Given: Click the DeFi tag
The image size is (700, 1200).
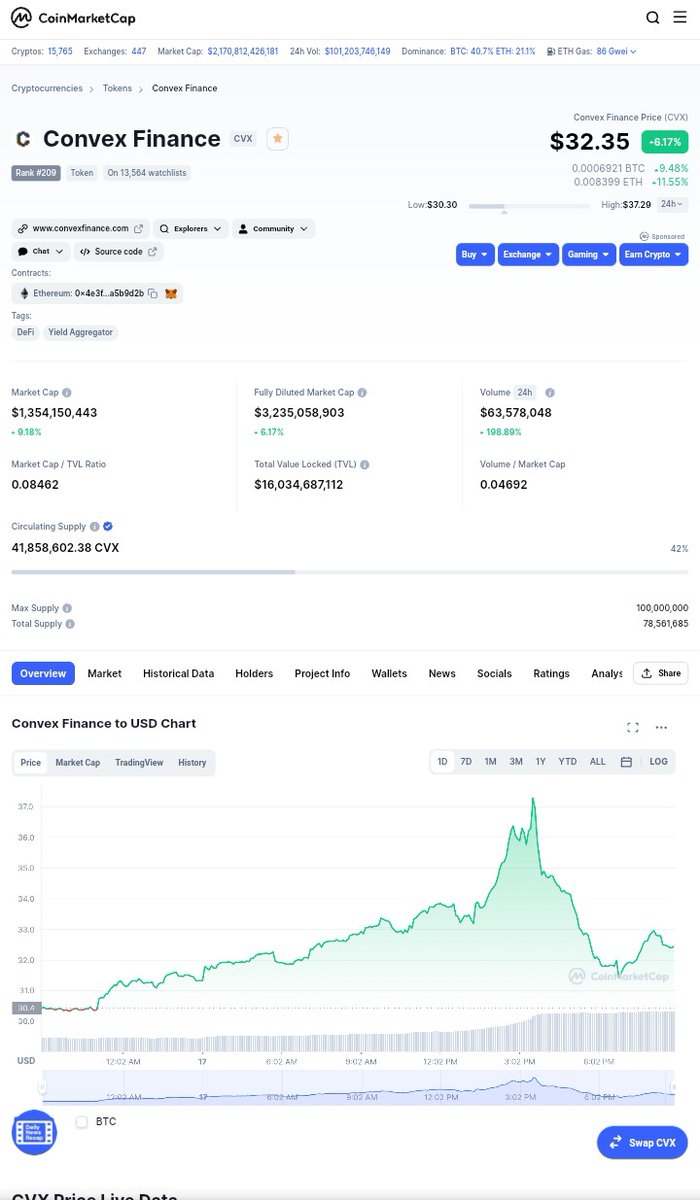Looking at the screenshot, I should (25, 332).
